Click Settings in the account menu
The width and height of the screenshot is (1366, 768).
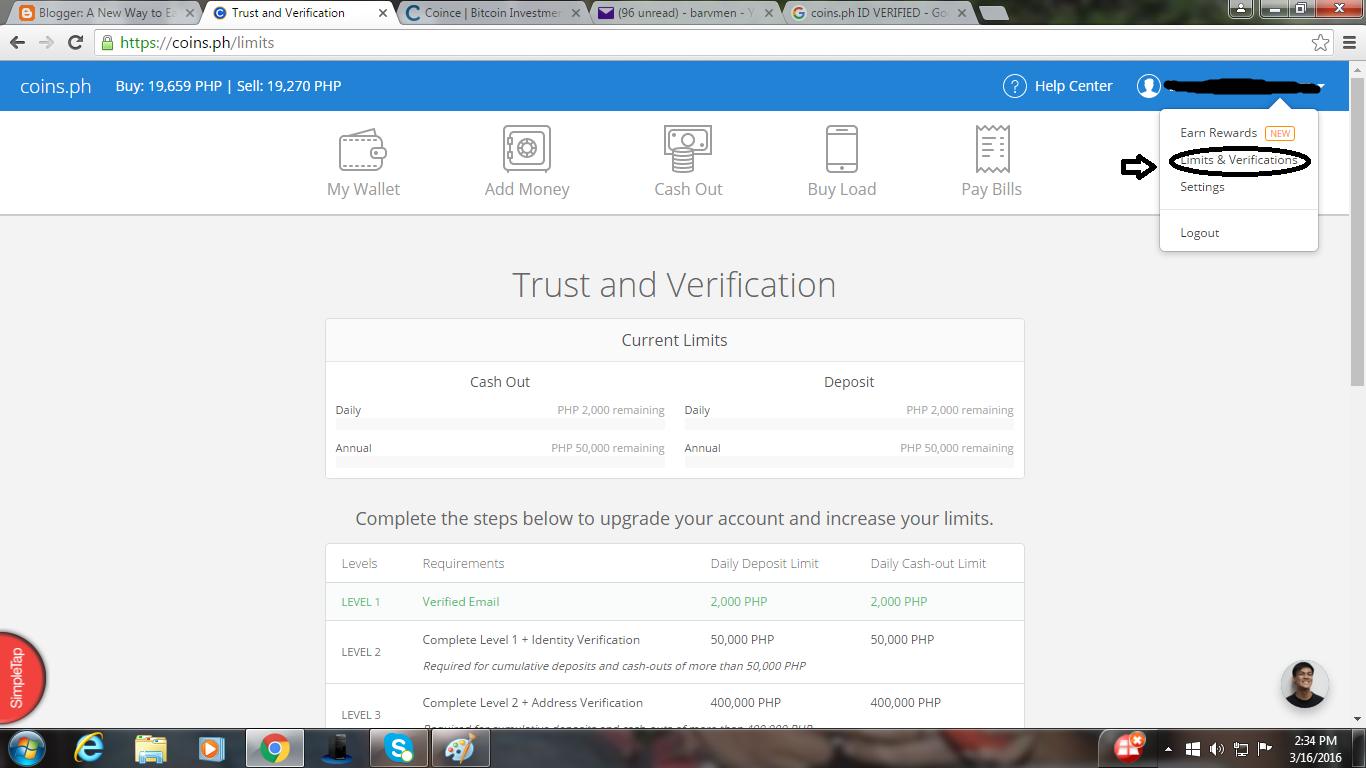coord(1201,186)
